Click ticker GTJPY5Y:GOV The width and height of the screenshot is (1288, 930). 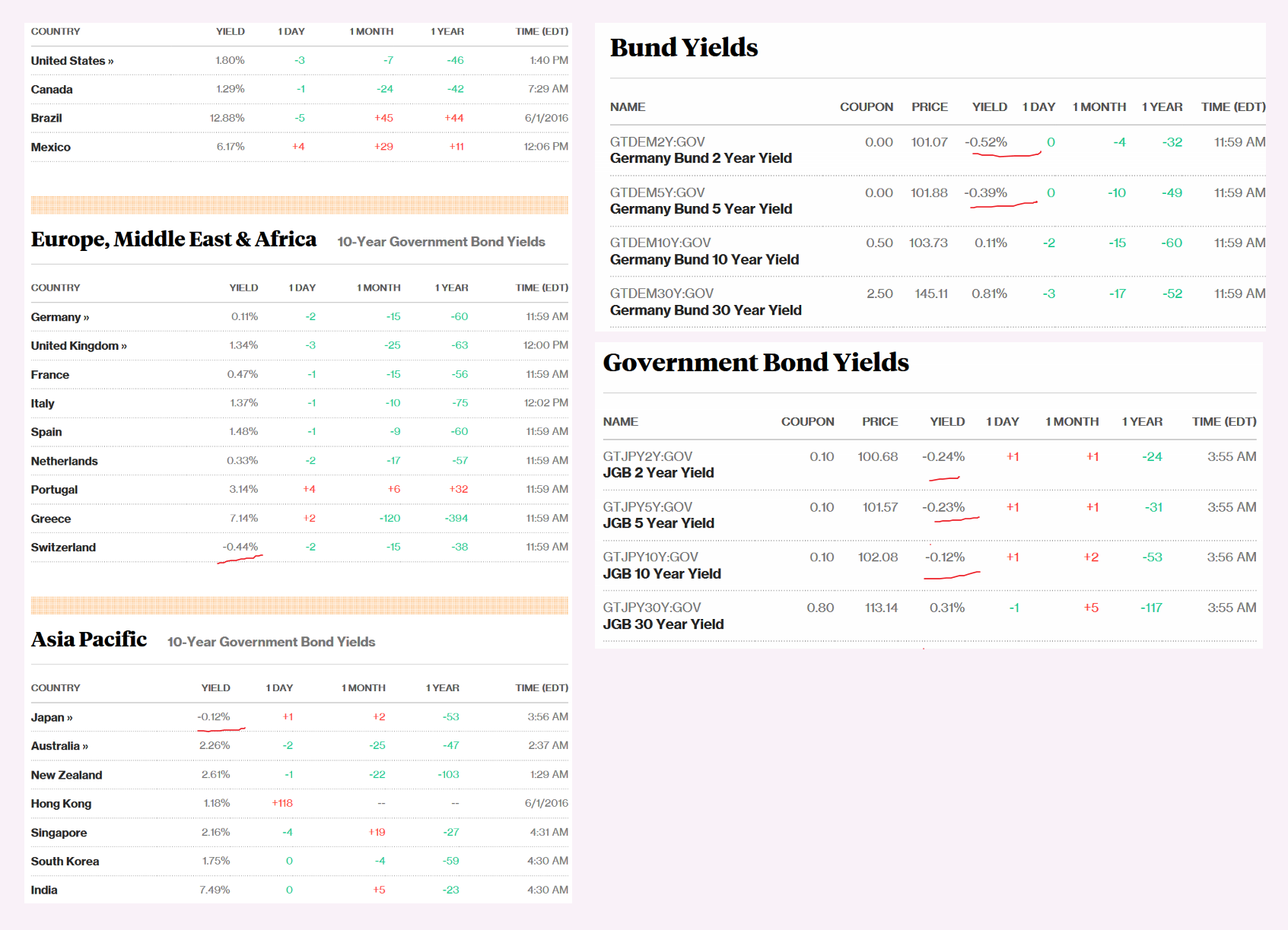tap(647, 506)
